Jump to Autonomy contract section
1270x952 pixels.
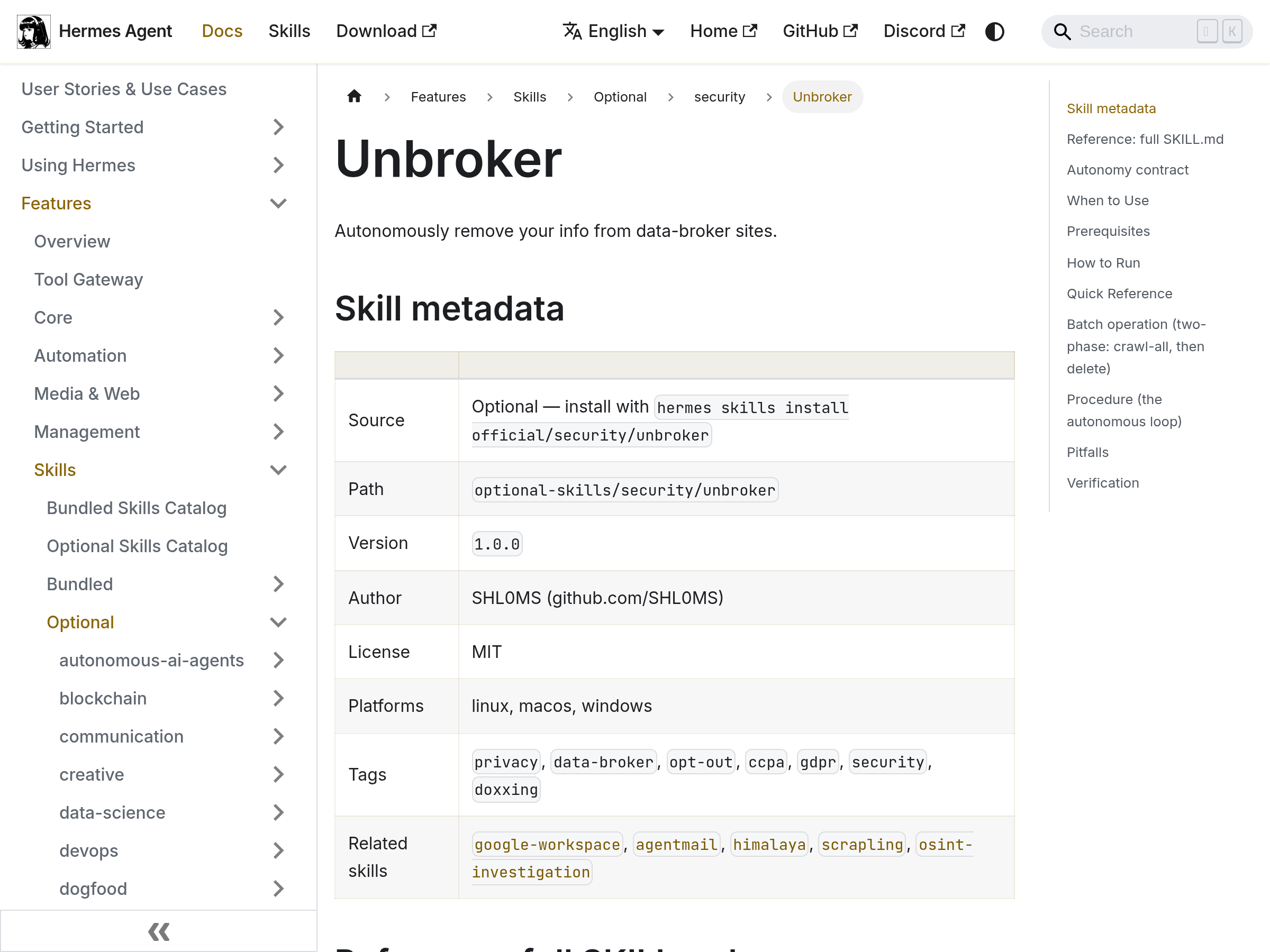coord(1128,170)
